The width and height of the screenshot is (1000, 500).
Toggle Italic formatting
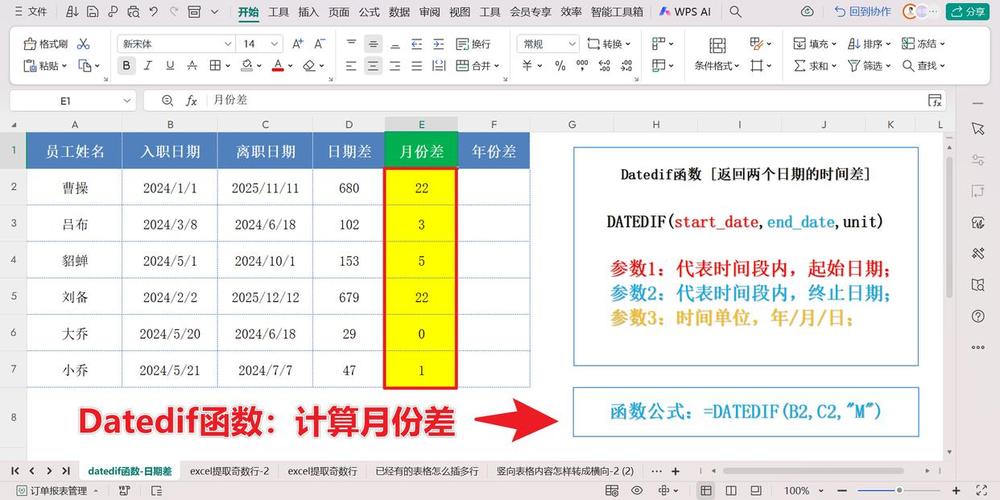147,65
